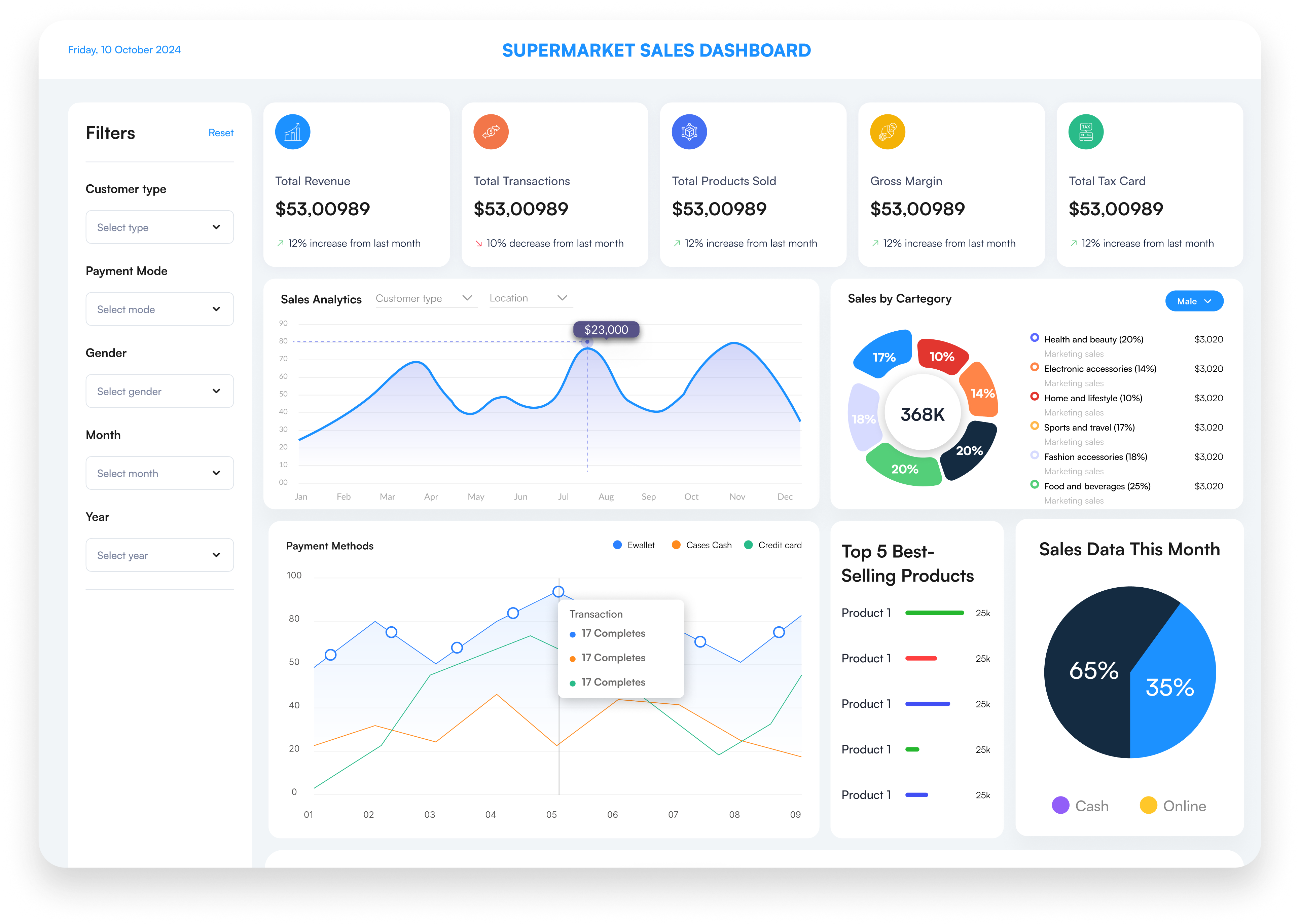The height and width of the screenshot is (924, 1299).
Task: Click the red decrease arrow under Total Transactions
Action: point(478,244)
